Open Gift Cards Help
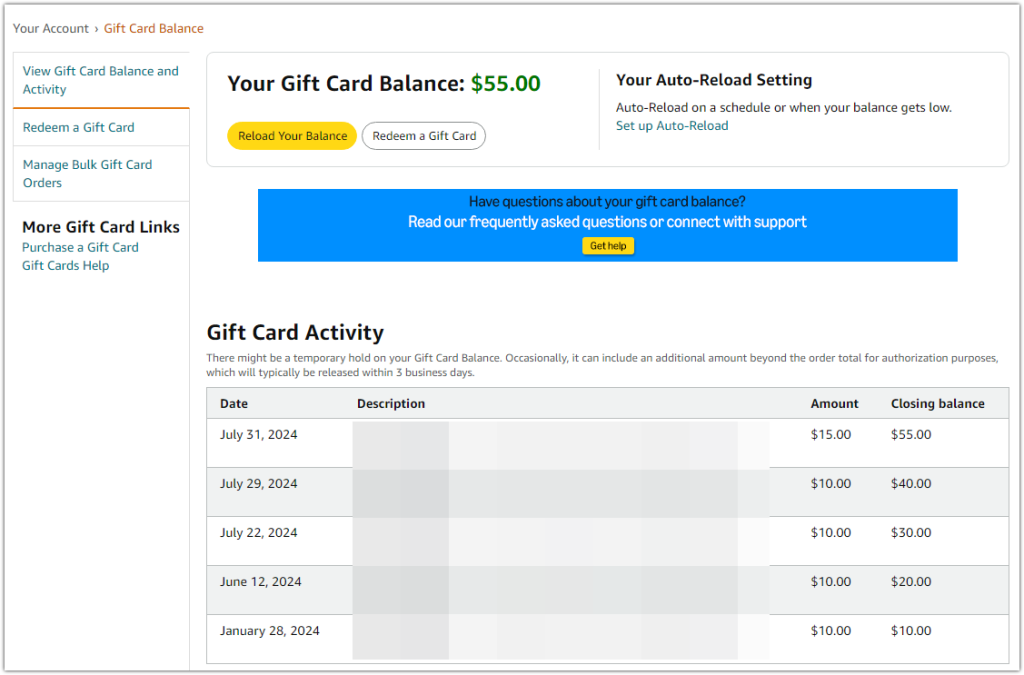The image size is (1024, 675). [x=65, y=265]
